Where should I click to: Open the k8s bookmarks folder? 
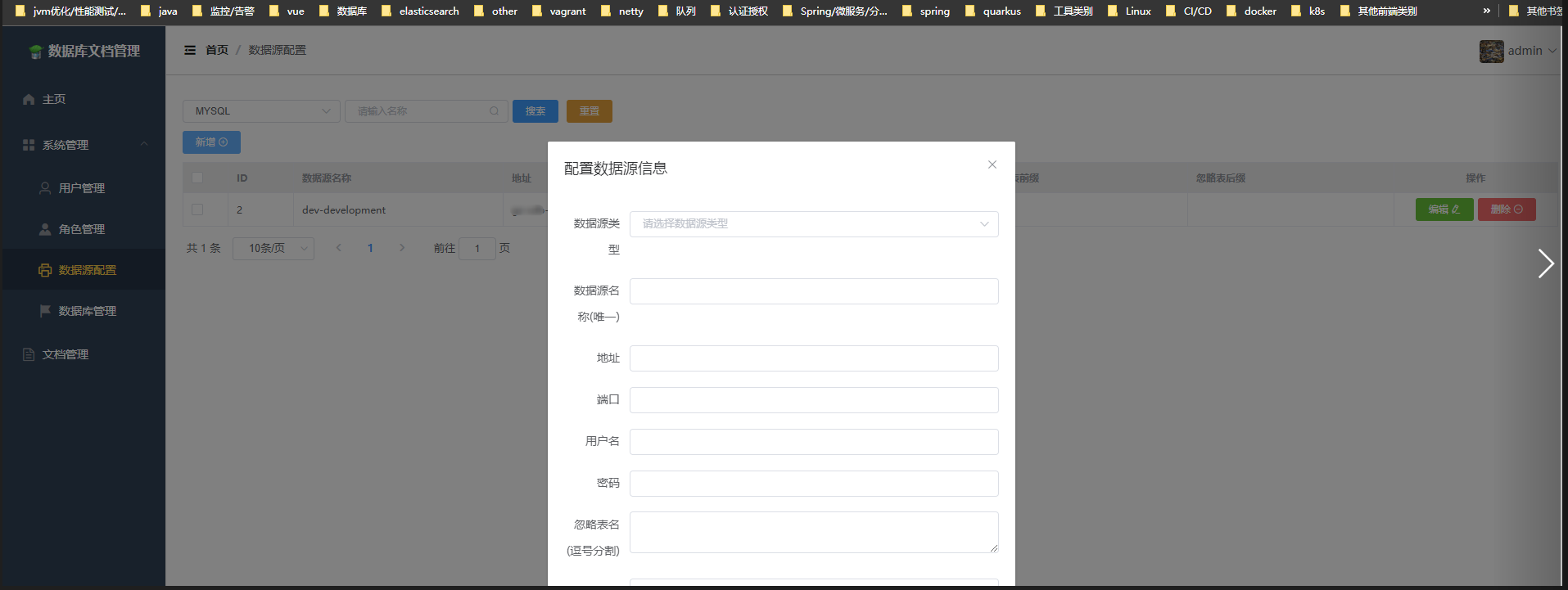click(x=1308, y=11)
